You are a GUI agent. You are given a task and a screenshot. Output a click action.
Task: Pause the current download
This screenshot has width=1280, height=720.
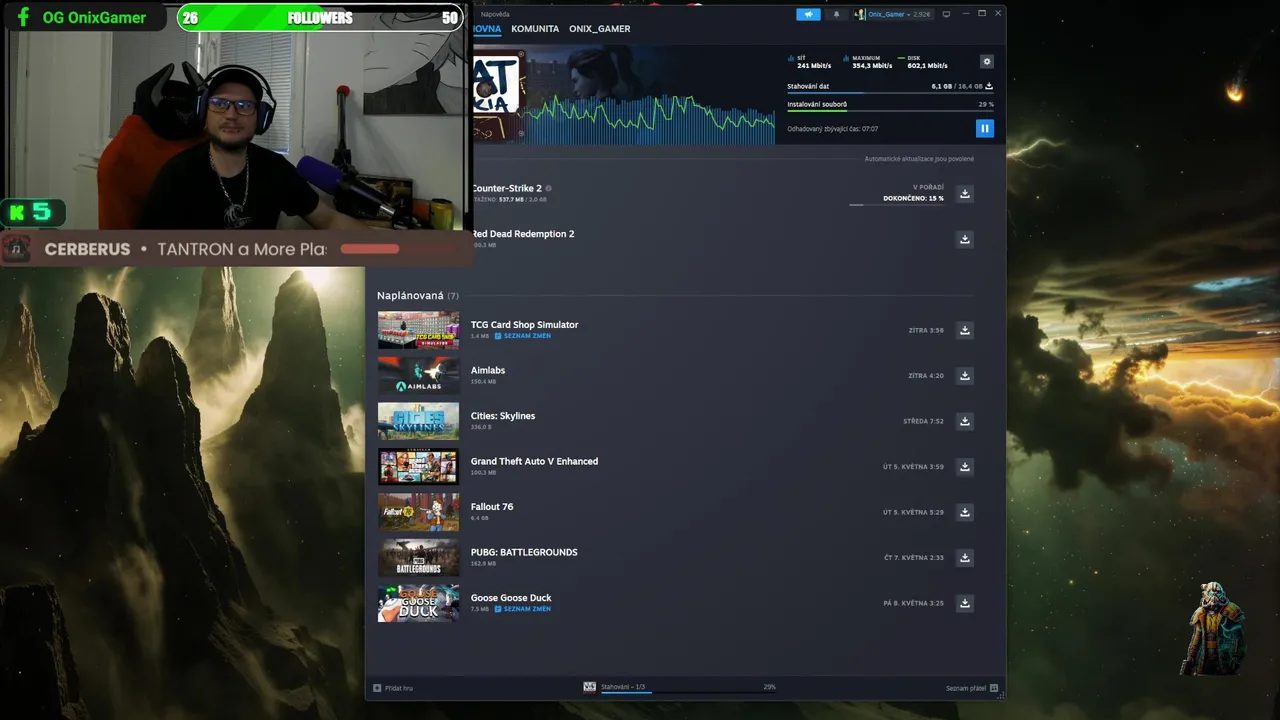coord(985,128)
